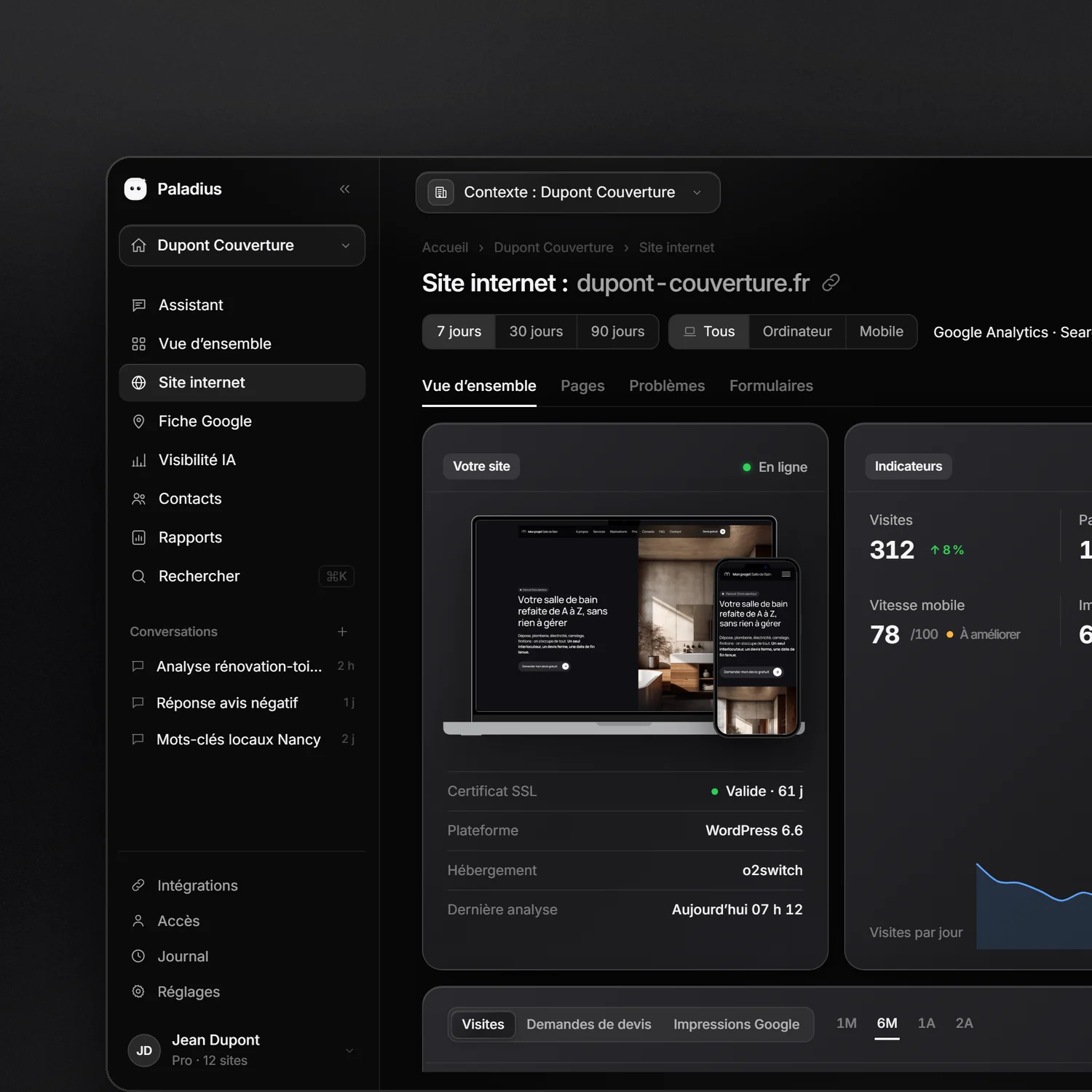Click the Intégrations link icon

138,885
